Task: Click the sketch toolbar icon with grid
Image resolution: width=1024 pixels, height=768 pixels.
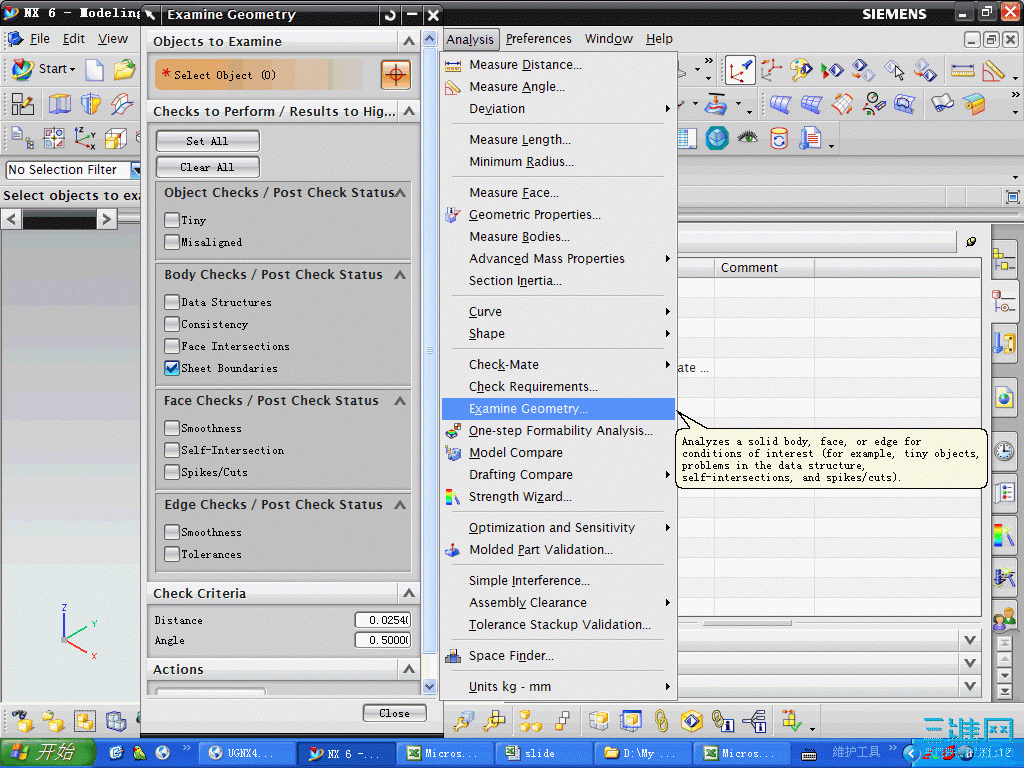Action: tap(22, 104)
